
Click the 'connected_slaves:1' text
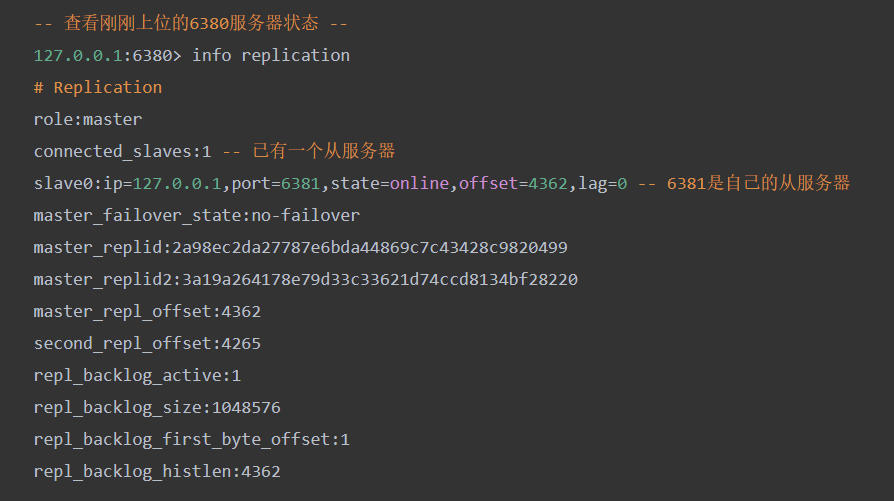[x=123, y=151]
